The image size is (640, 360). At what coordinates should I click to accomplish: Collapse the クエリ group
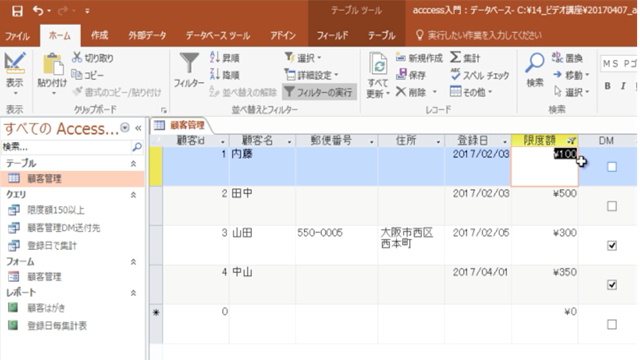pyautogui.click(x=133, y=195)
